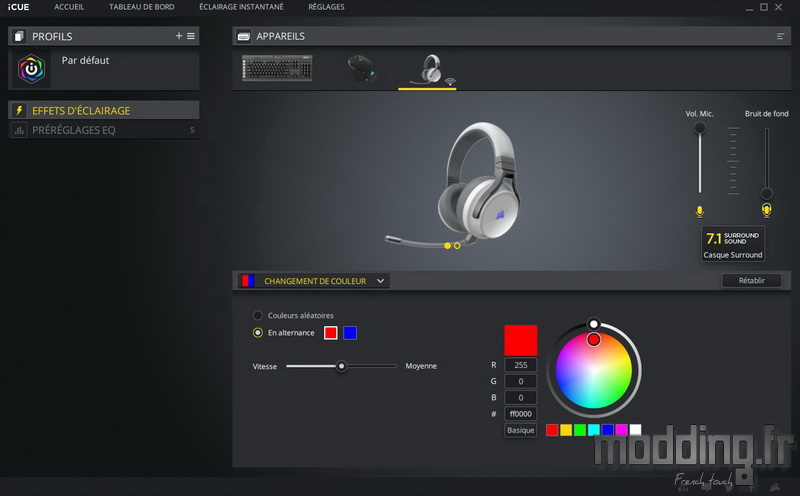Click the brightness ring white handle
This screenshot has width=800, height=496.
[x=593, y=324]
